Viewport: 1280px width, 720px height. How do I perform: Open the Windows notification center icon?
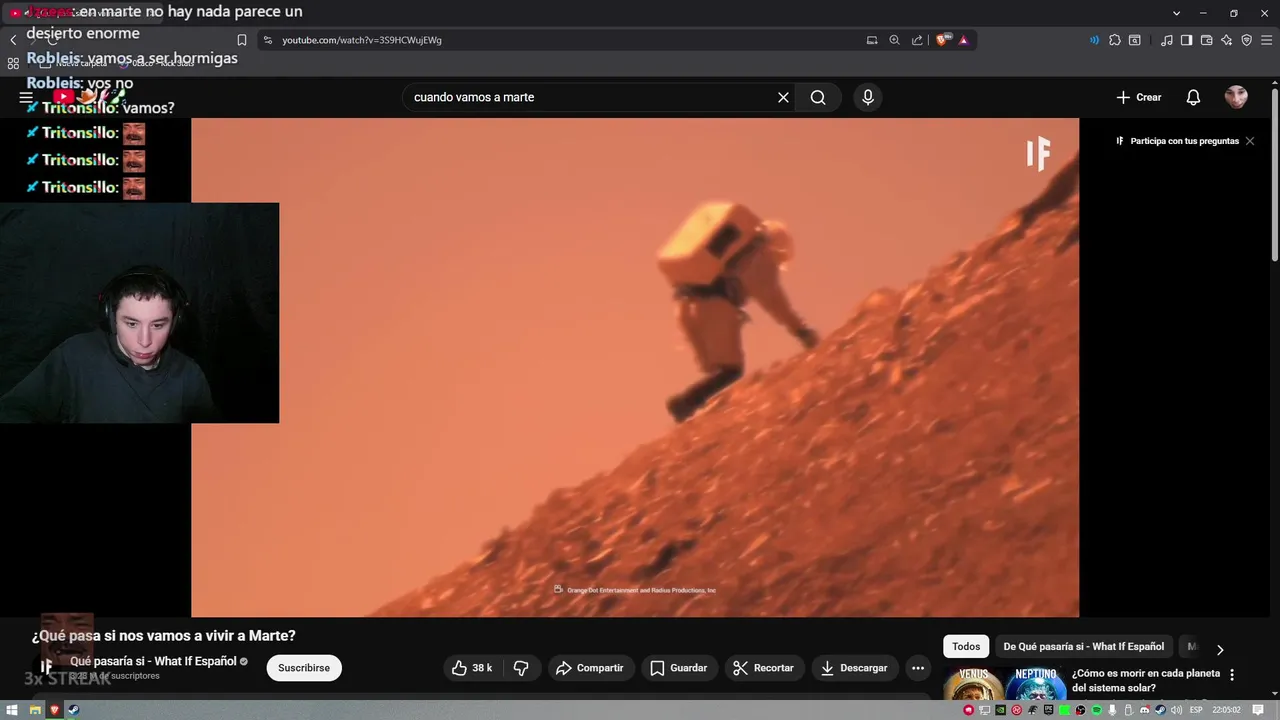pos(1258,710)
